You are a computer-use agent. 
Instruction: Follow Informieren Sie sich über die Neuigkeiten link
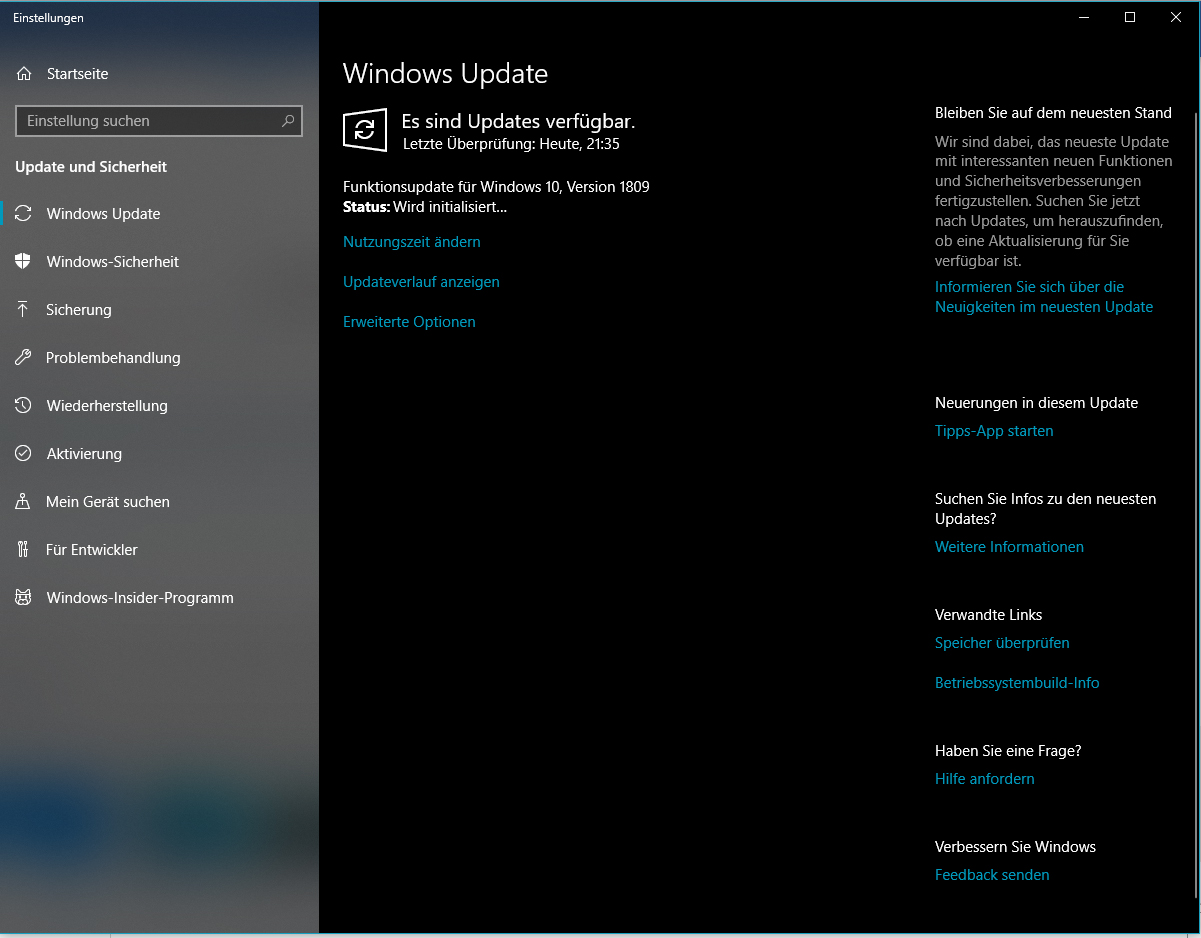click(1044, 297)
